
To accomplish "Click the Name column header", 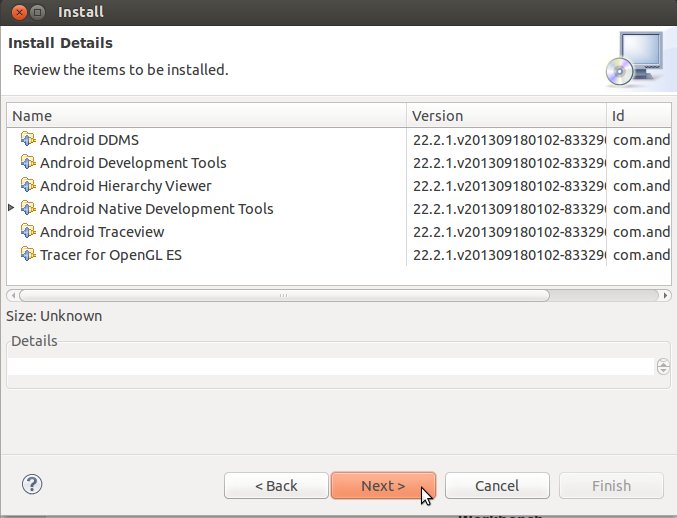I will (x=206, y=116).
